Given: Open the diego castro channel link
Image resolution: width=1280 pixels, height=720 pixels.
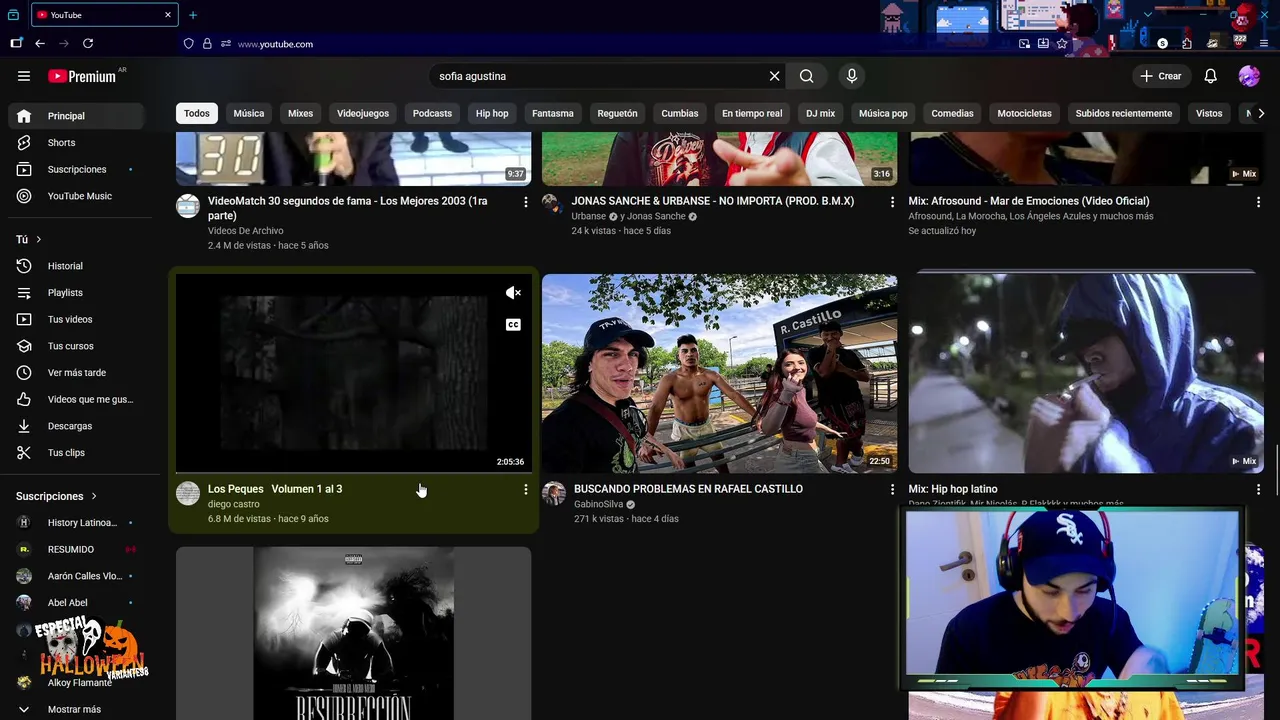Looking at the screenshot, I should [x=233, y=505].
